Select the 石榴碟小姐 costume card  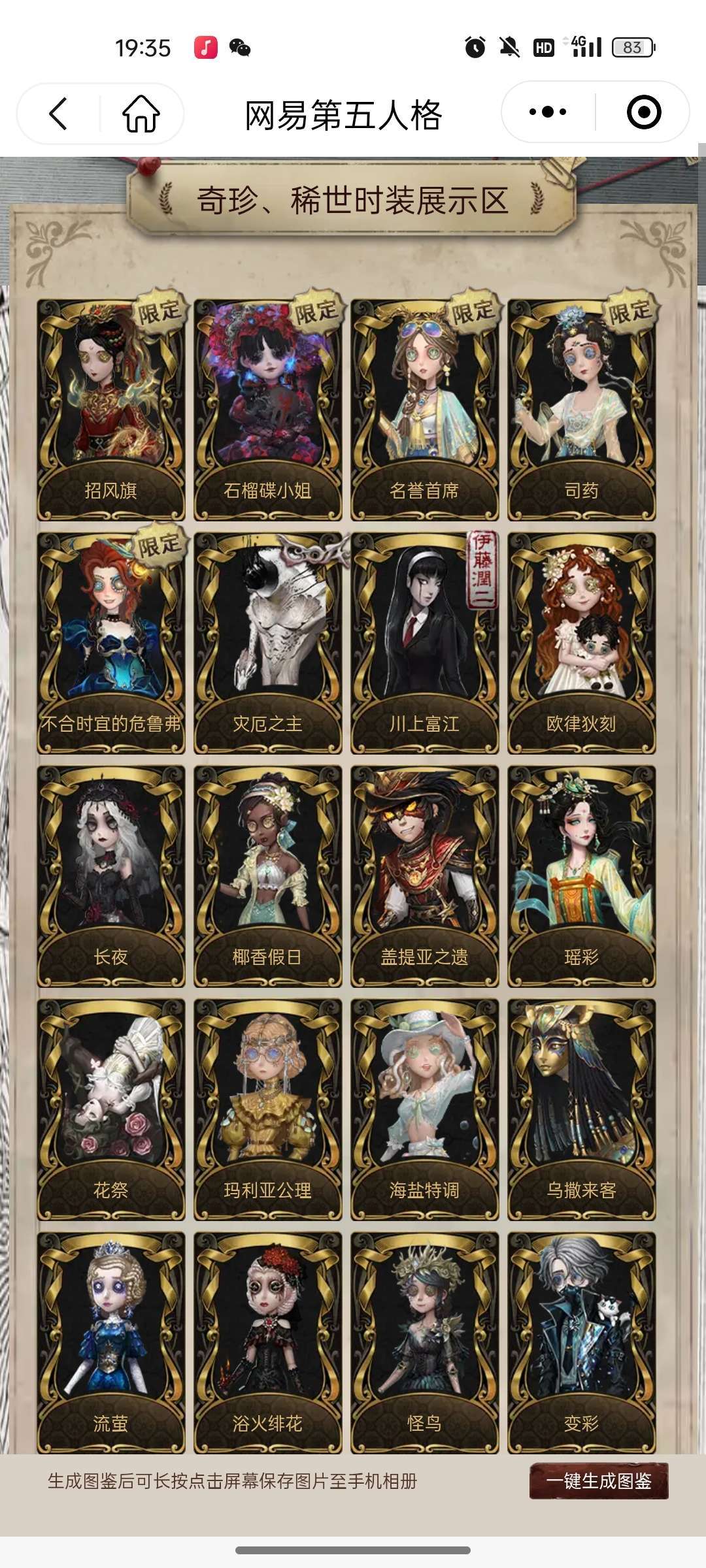268,410
